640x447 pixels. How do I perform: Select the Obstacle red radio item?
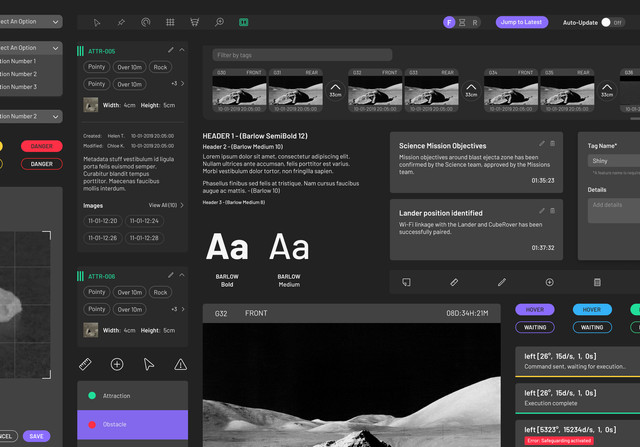(x=132, y=425)
